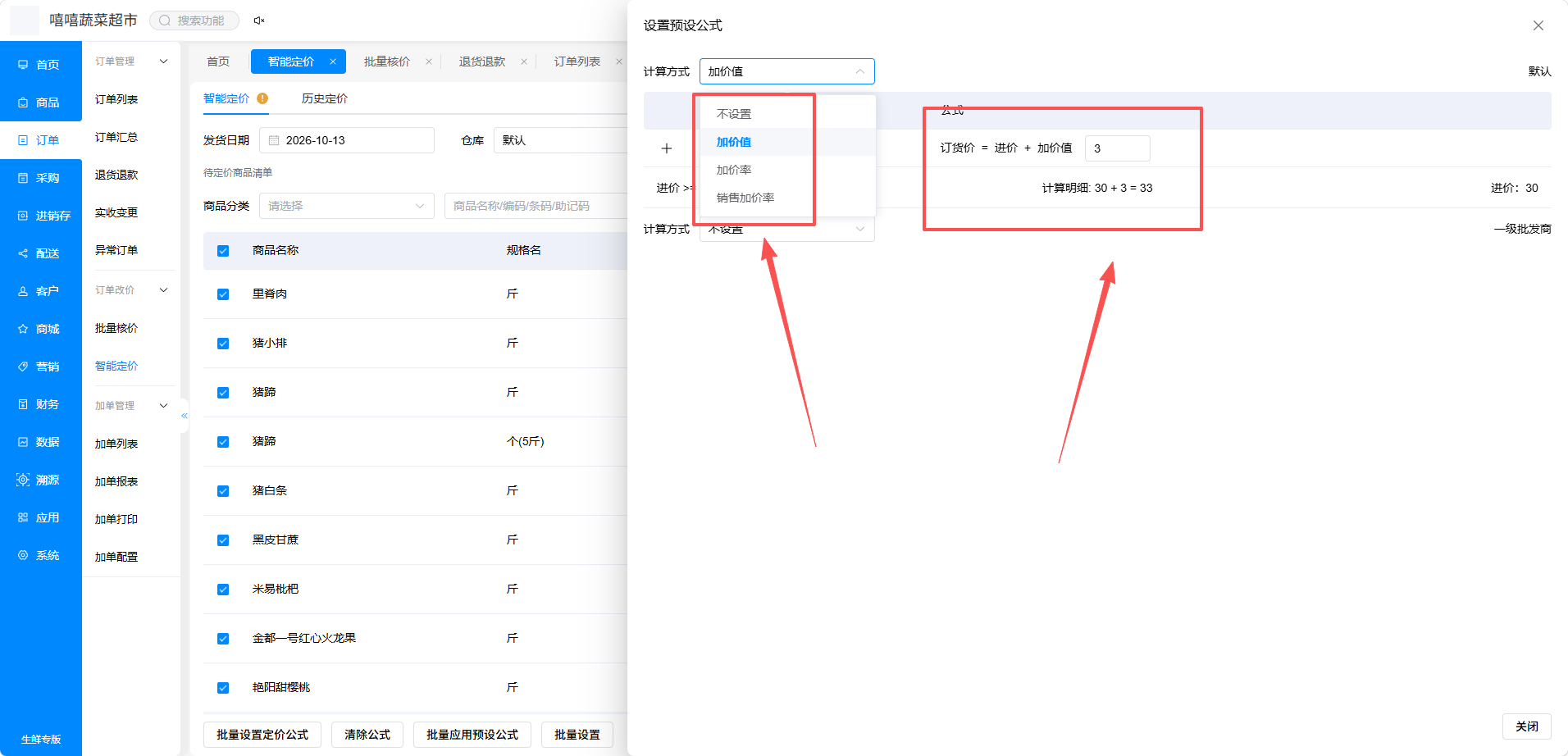Click the orange warning icon beside 智能定价

coord(262,98)
